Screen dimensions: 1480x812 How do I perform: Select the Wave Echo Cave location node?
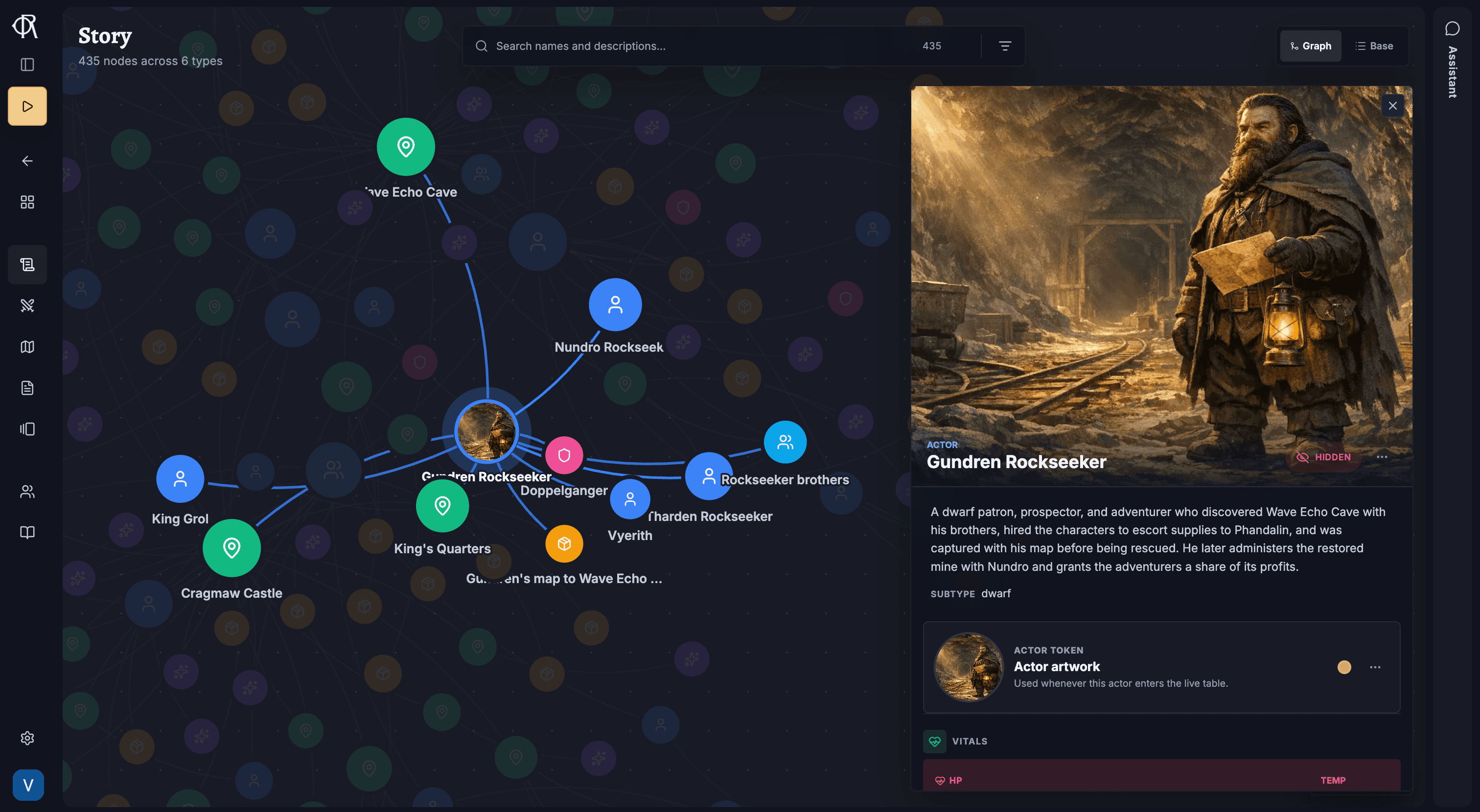pos(406,146)
